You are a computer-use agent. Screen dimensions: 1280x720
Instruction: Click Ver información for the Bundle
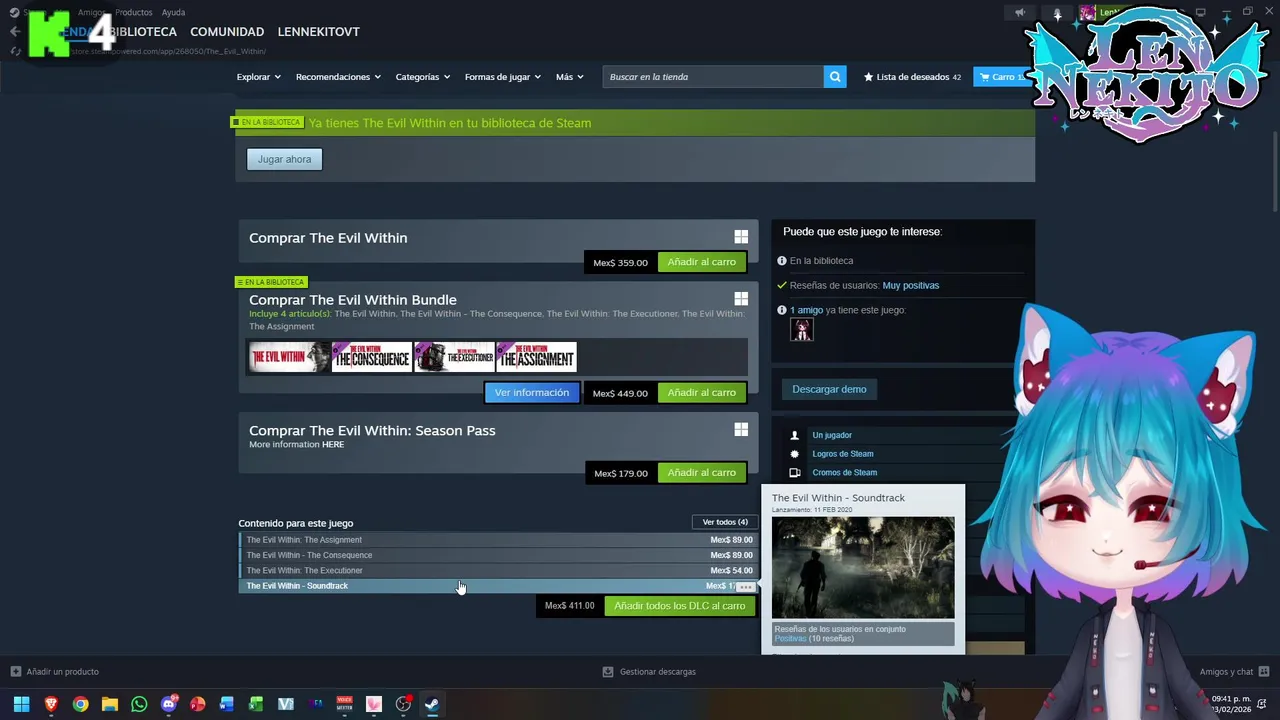[x=531, y=392]
